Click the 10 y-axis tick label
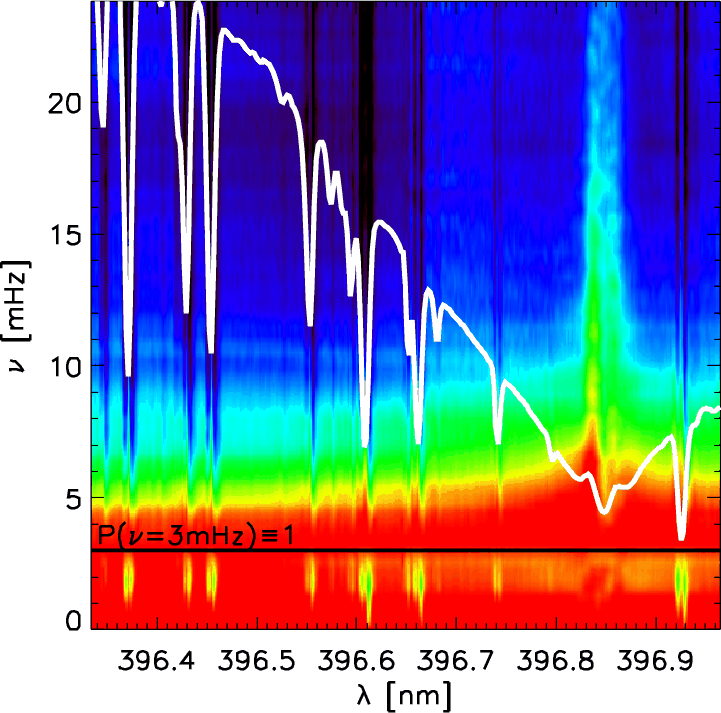The image size is (721, 713). click(x=65, y=366)
